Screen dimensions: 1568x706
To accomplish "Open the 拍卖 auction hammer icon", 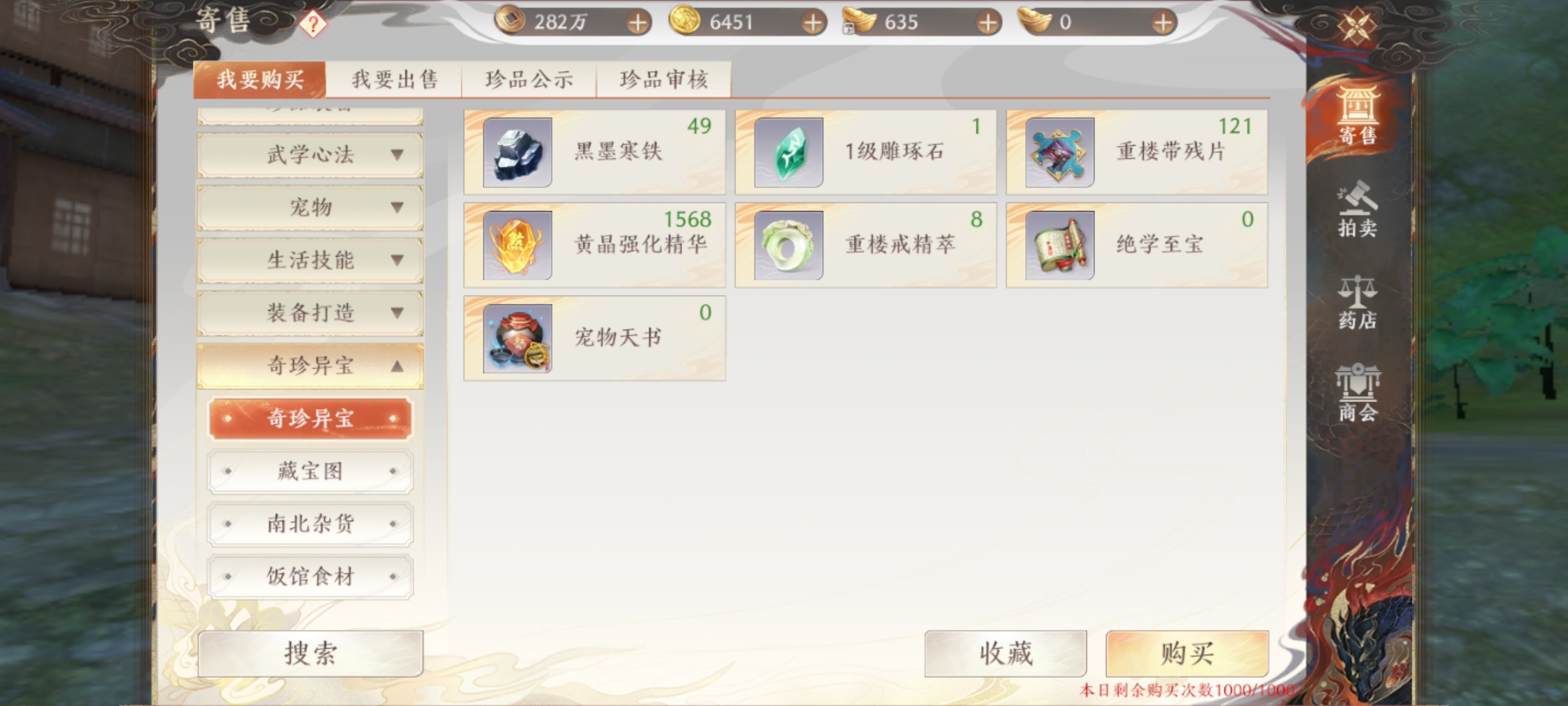I will click(x=1357, y=209).
